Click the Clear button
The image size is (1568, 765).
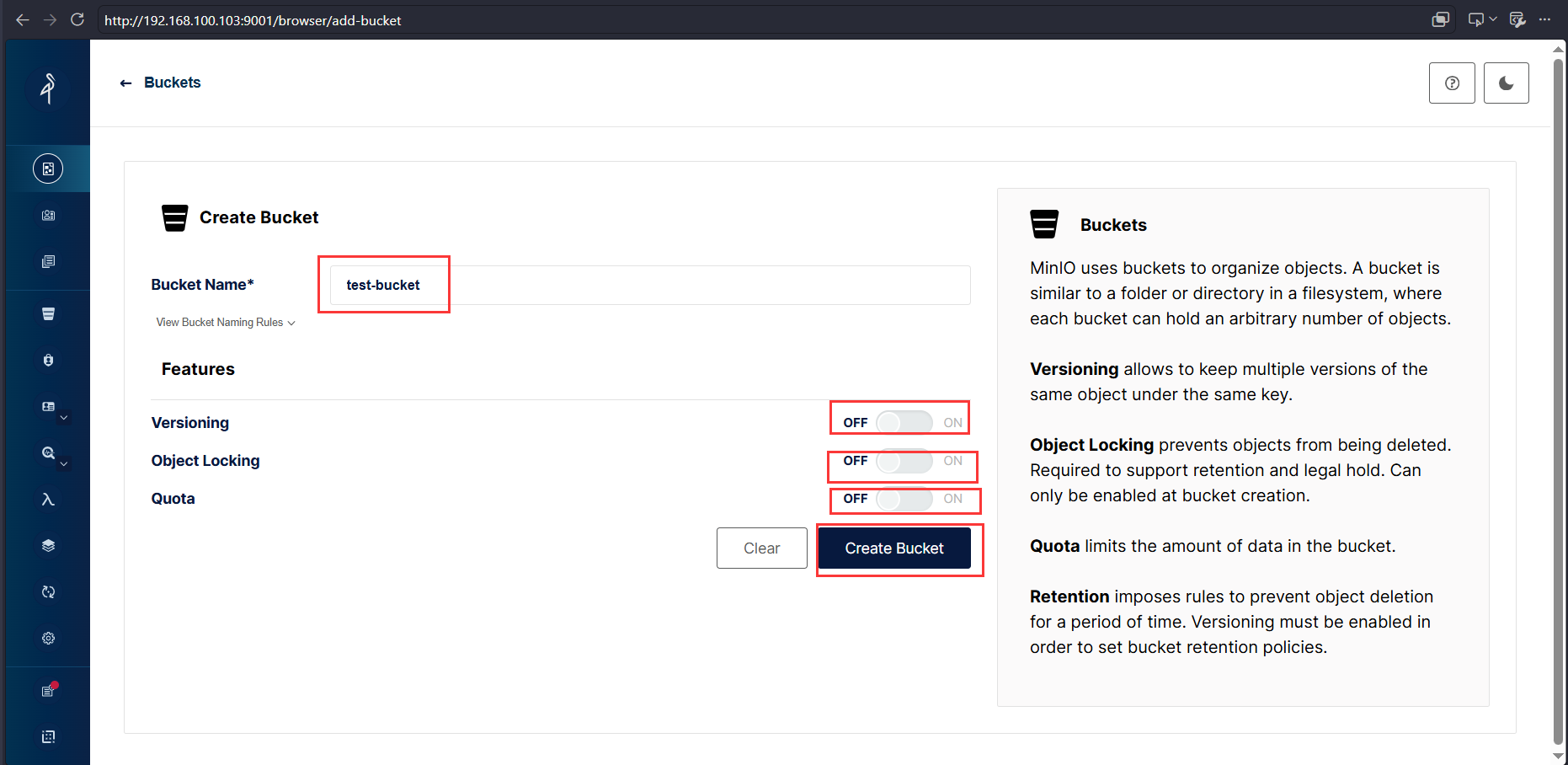coord(762,548)
